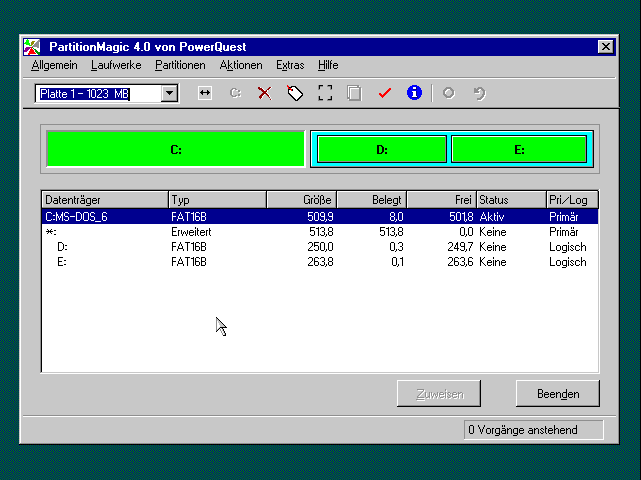Click the dashed square check partition icon

pos(325,93)
